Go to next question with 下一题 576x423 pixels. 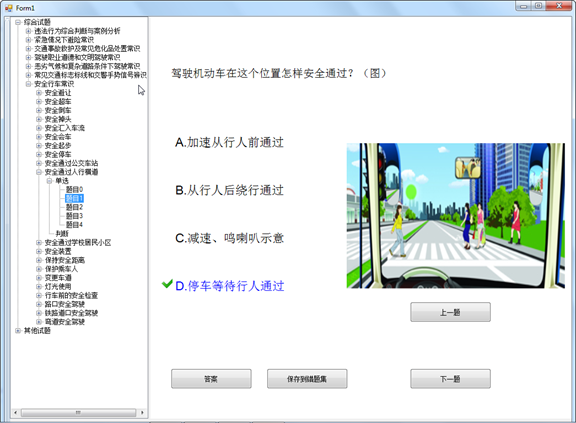click(450, 379)
